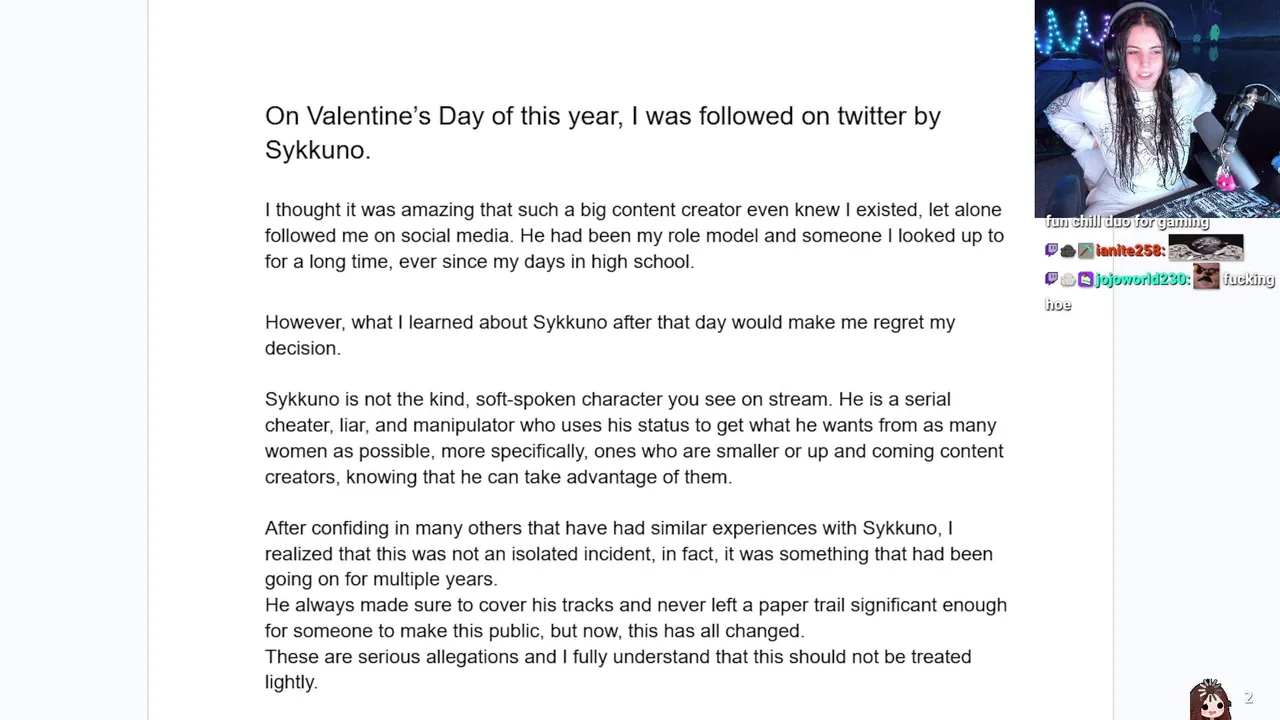The width and height of the screenshot is (1280, 720).
Task: Click the white cloud badge beside jojoworld230
Action: tap(1068, 280)
